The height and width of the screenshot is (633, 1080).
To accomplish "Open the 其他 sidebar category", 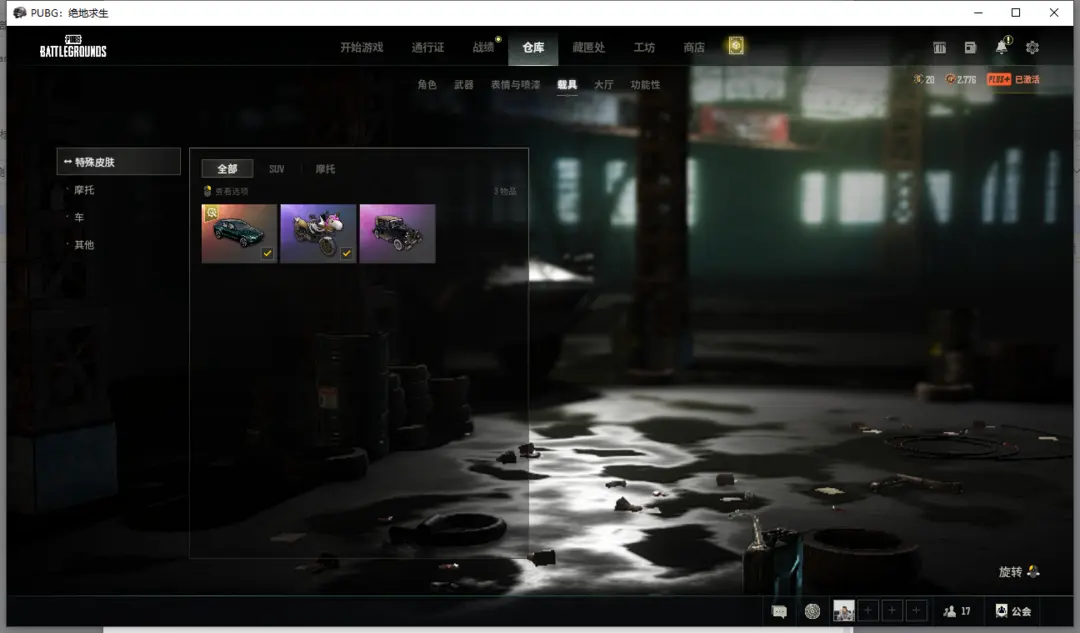I will point(84,245).
